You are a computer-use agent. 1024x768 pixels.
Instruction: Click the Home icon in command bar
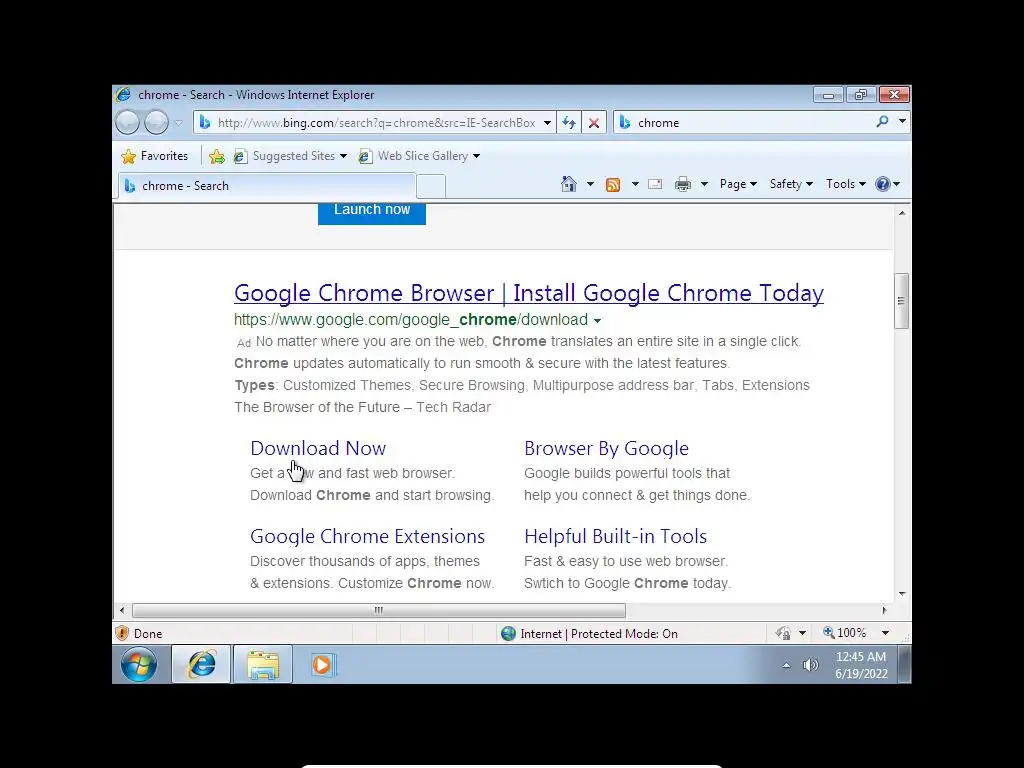[x=569, y=184]
